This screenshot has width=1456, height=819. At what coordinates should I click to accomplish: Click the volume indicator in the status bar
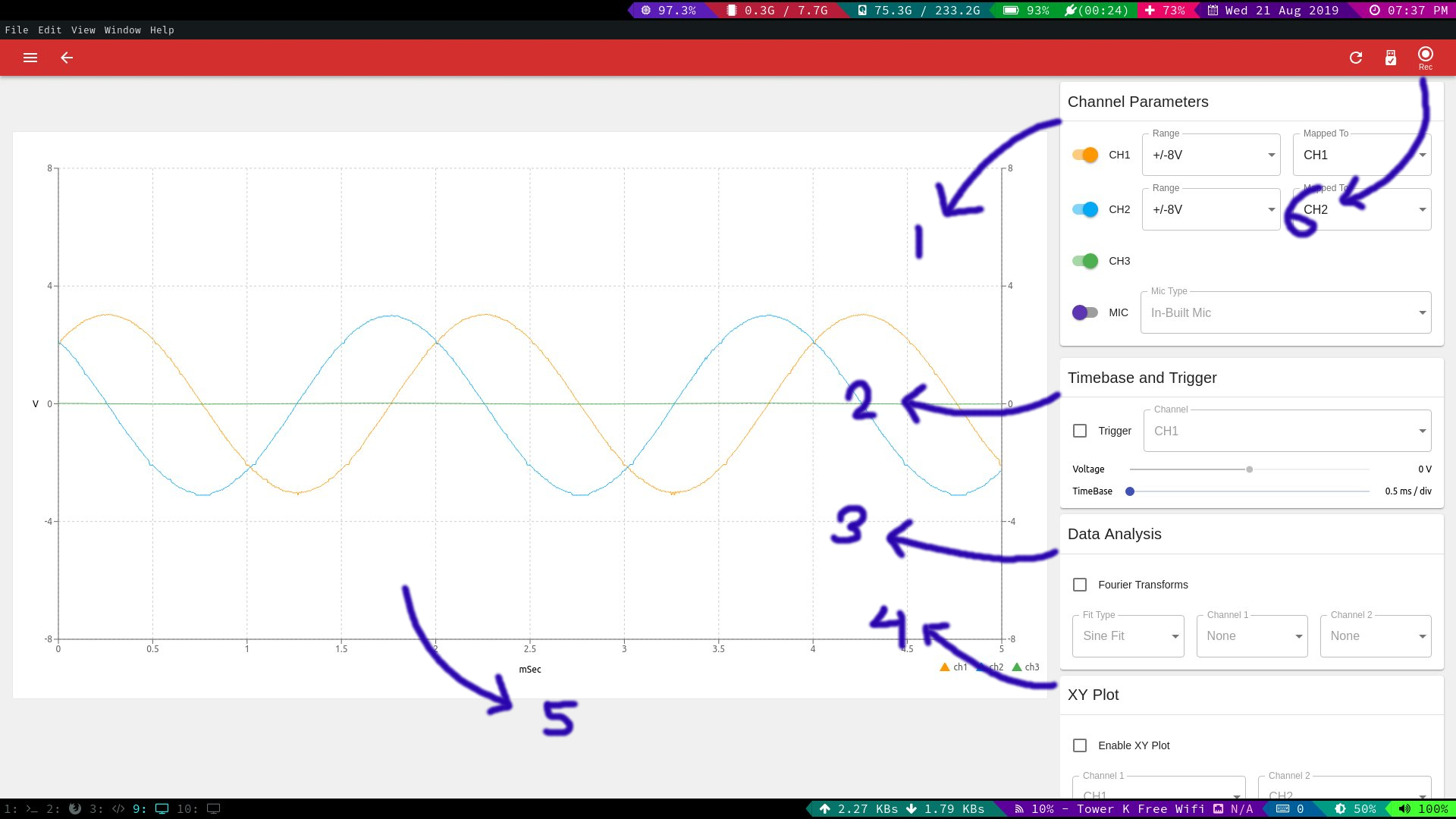point(1423,809)
